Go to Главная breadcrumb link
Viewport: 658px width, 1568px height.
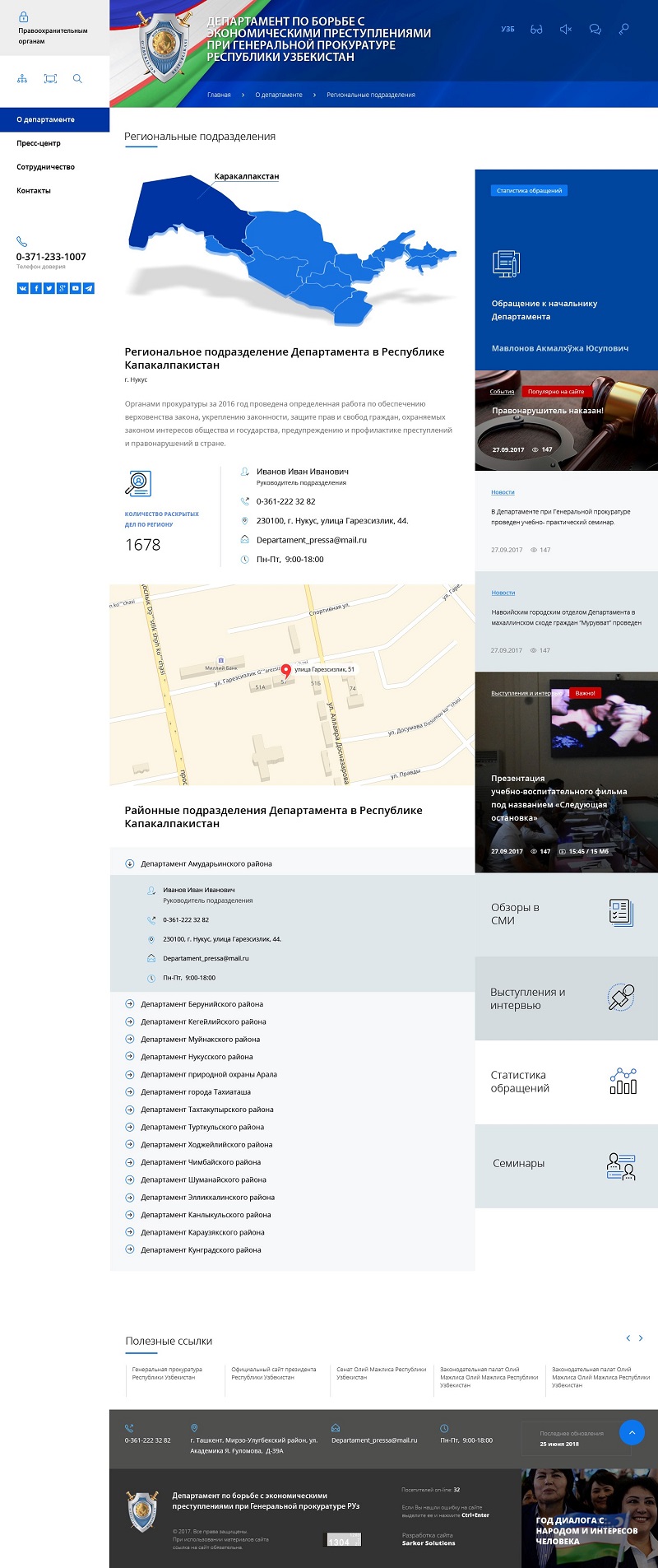pyautogui.click(x=219, y=95)
